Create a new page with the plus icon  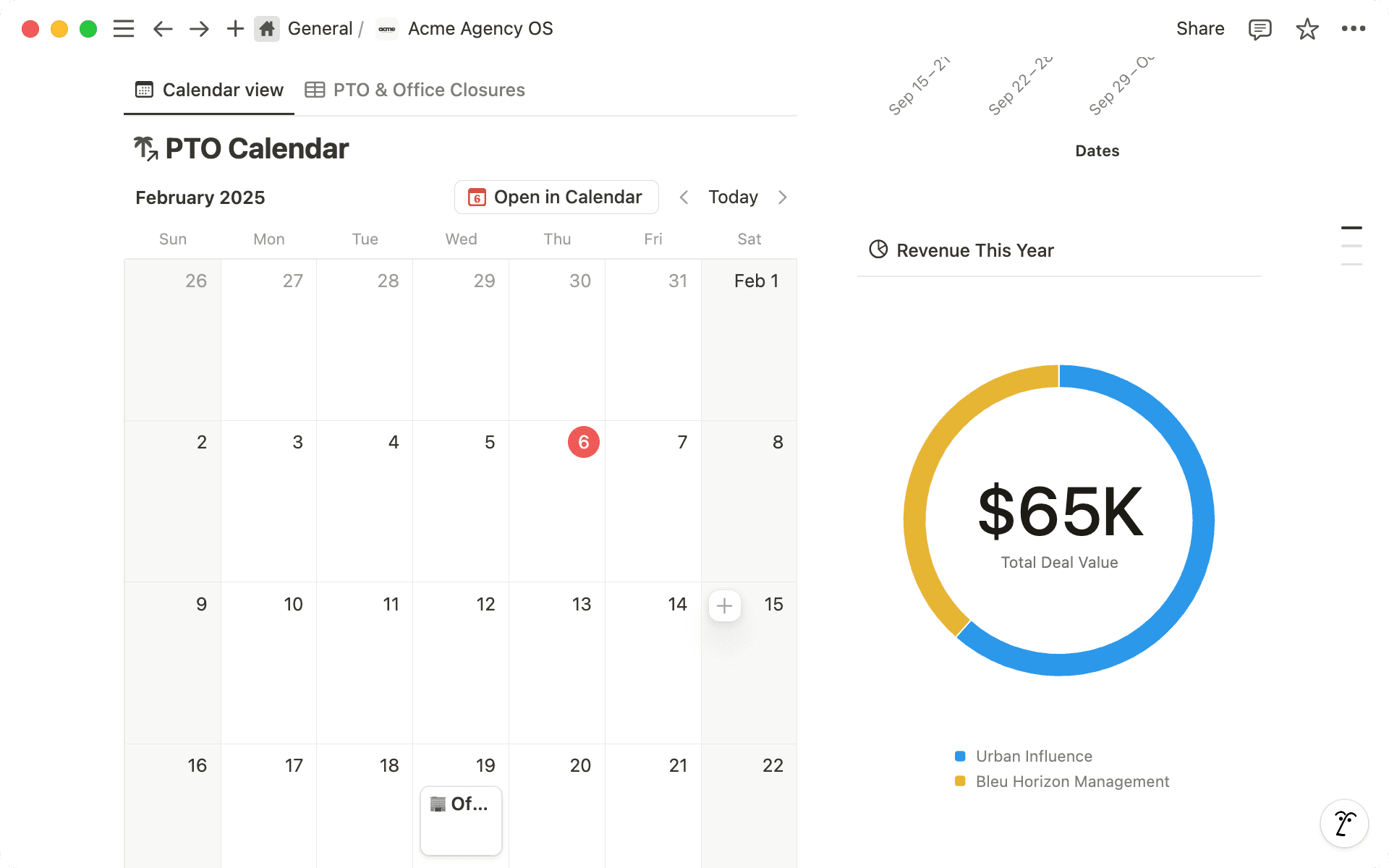pos(234,28)
